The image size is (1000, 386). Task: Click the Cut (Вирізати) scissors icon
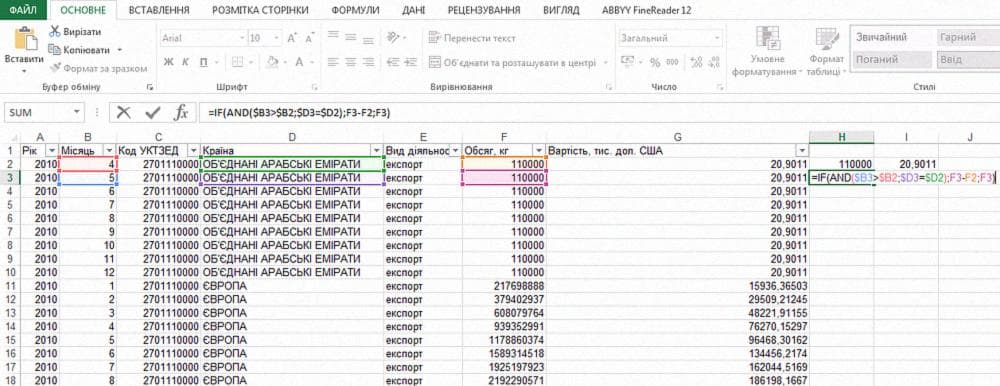pos(55,31)
